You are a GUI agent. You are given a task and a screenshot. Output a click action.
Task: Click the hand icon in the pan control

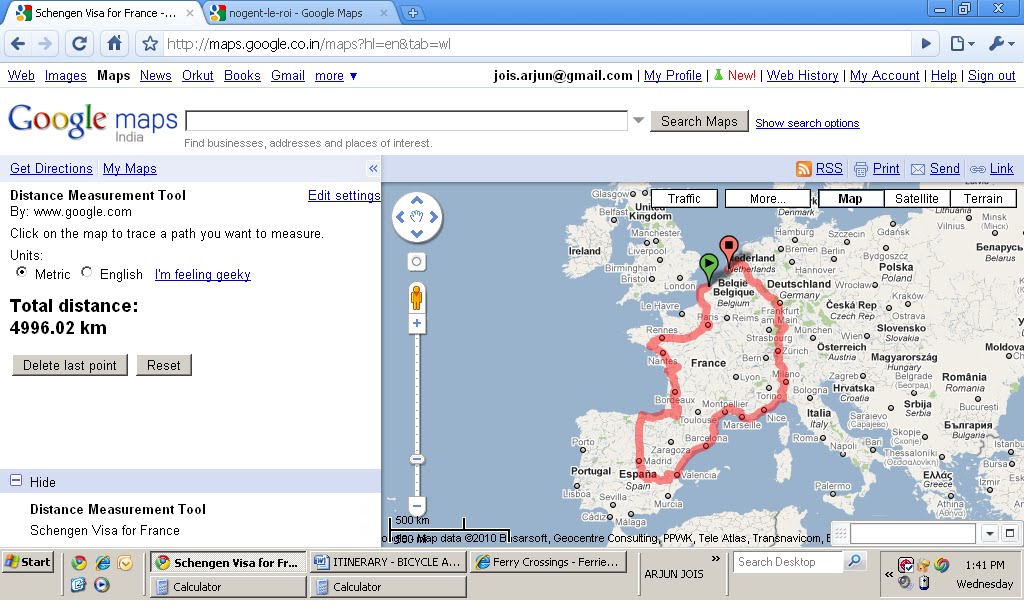[417, 217]
